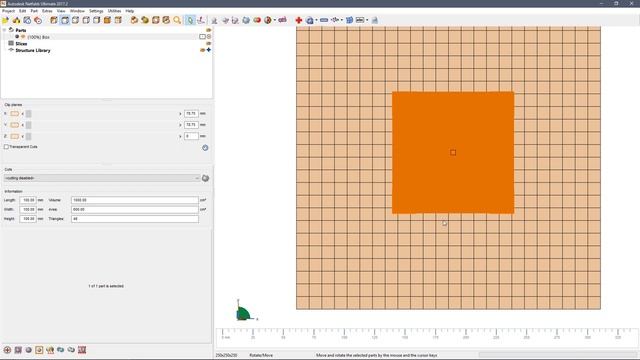Open the Utilities menu
The height and width of the screenshot is (360, 640).
pyautogui.click(x=114, y=11)
